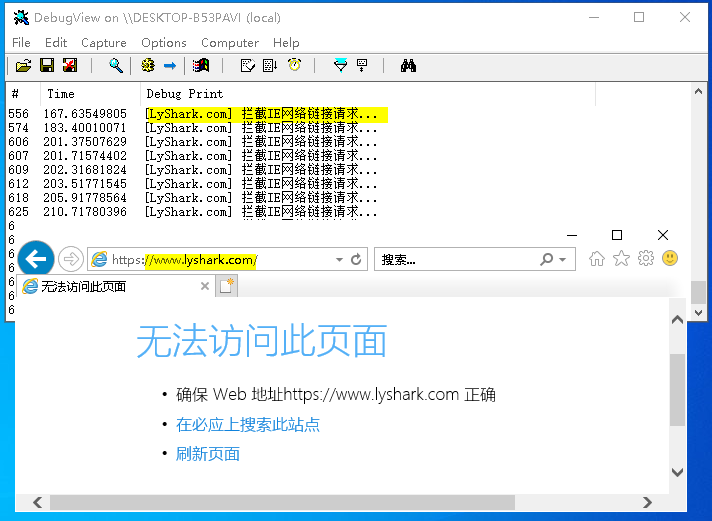
Task: Click the 刷新页面 link
Action: tap(208, 454)
